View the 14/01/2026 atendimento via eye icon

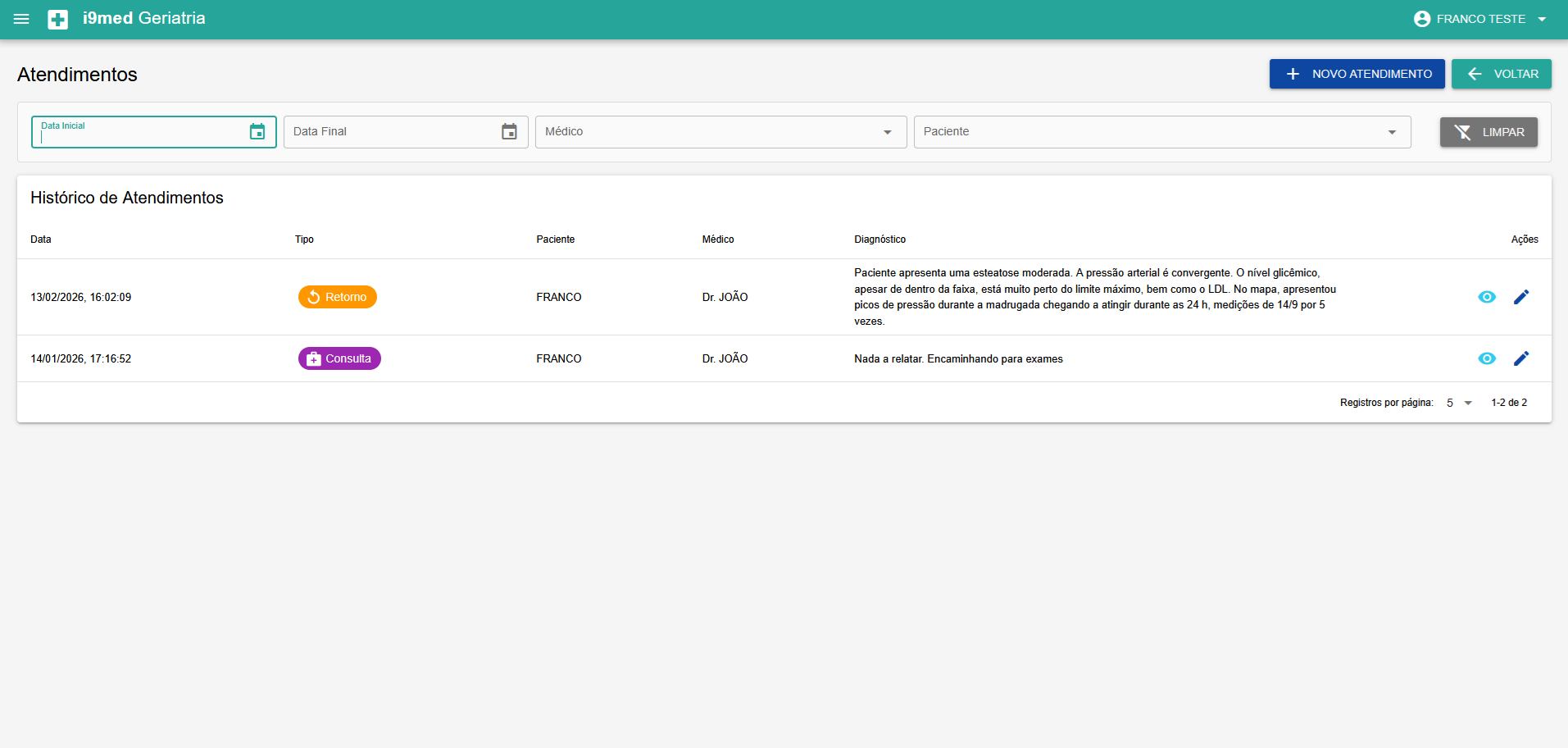1487,358
